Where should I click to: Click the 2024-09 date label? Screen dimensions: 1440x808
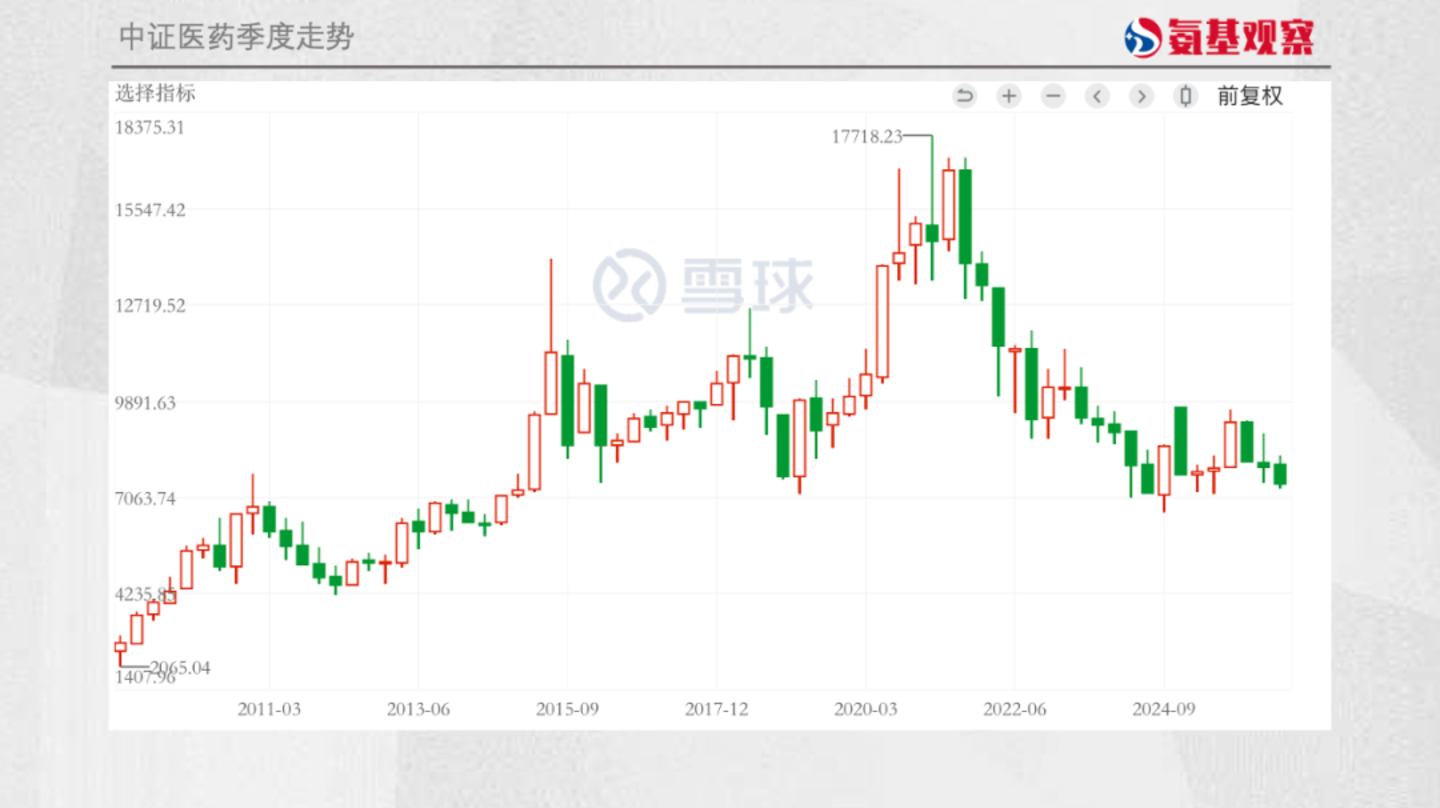(x=1164, y=709)
